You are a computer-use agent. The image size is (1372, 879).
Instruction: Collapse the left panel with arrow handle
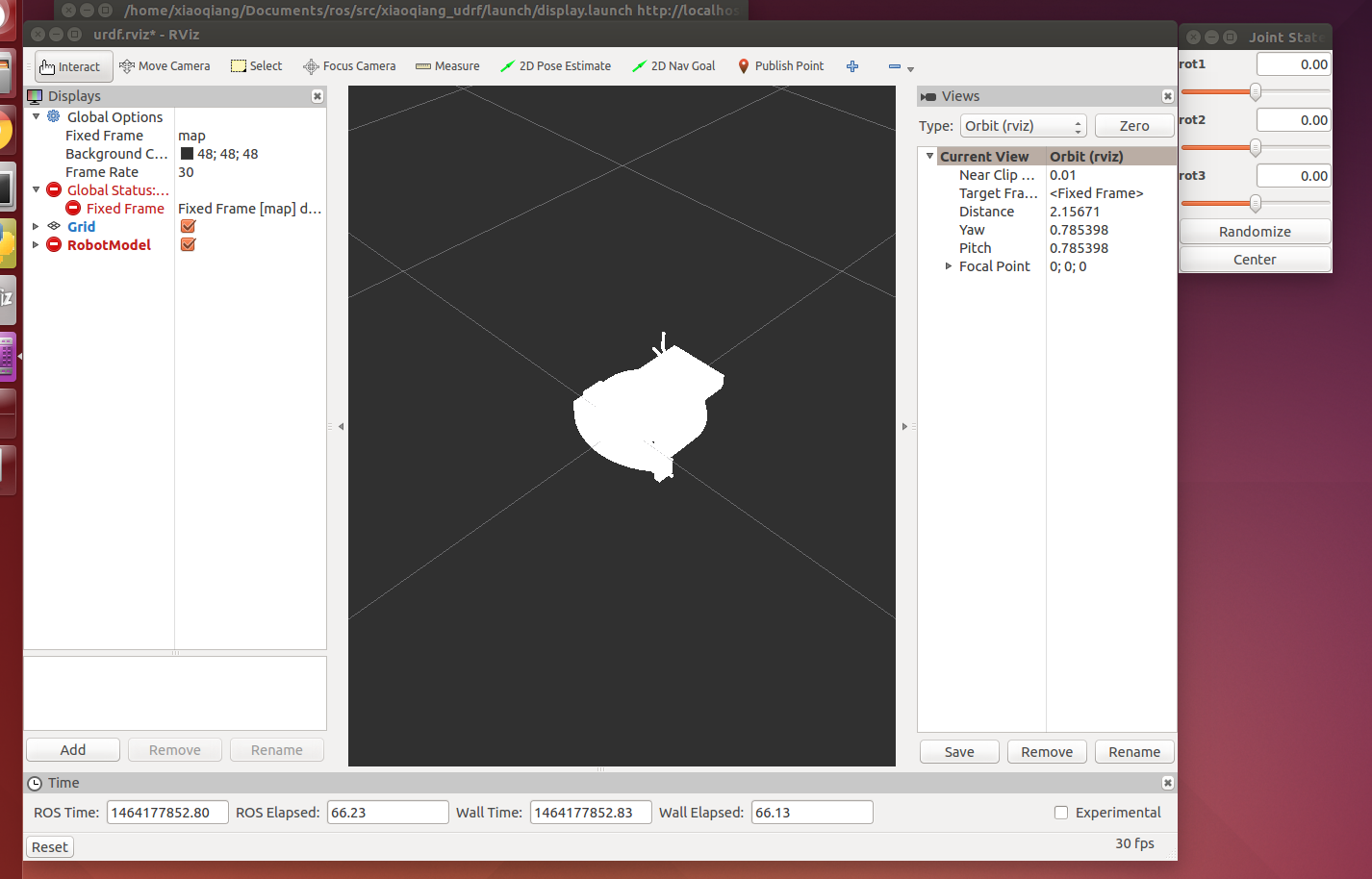[341, 426]
